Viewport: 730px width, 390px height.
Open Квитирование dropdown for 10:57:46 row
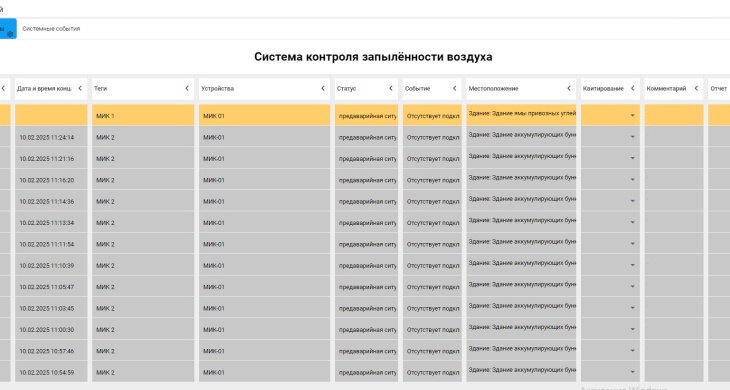(633, 351)
